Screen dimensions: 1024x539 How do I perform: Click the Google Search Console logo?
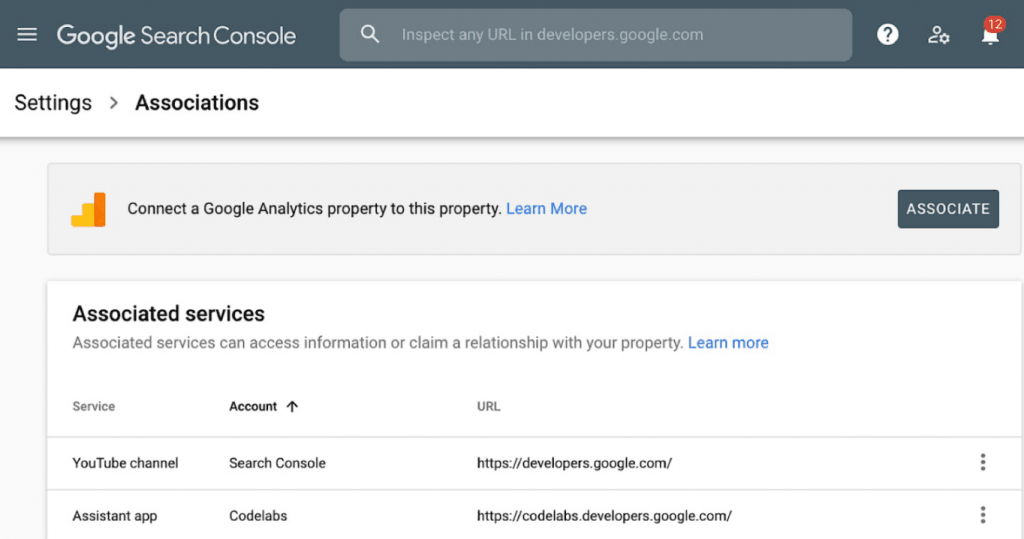[x=176, y=35]
